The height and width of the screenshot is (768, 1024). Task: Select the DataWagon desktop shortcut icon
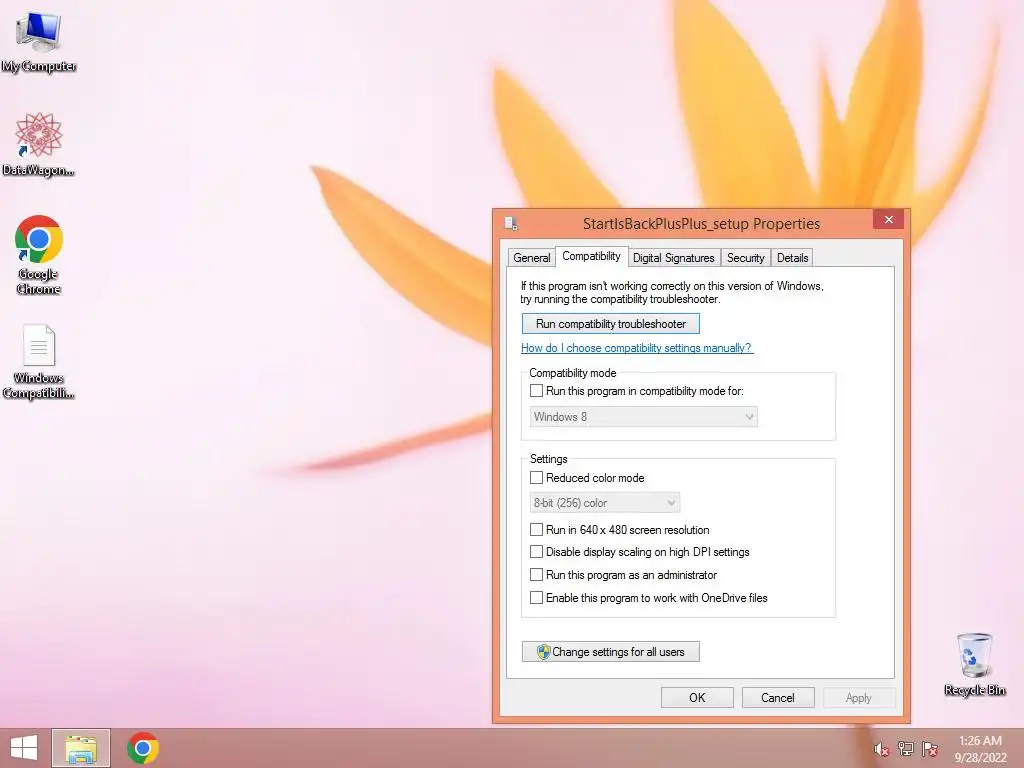pyautogui.click(x=39, y=145)
